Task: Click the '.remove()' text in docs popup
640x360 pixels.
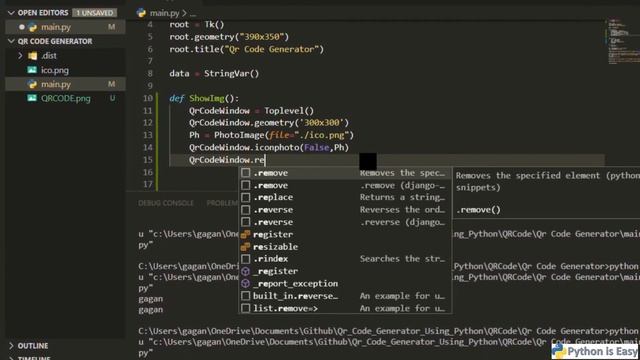Action: pos(478,210)
